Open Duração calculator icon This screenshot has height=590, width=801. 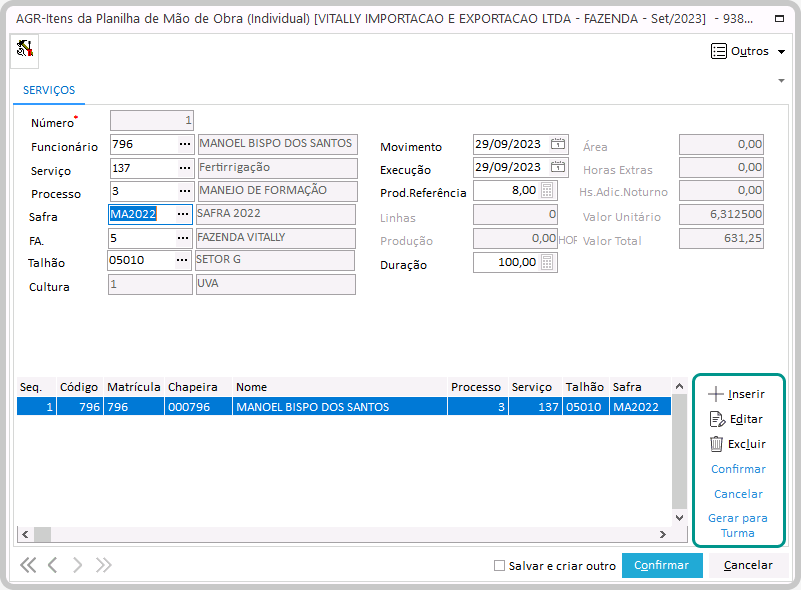[x=547, y=263]
